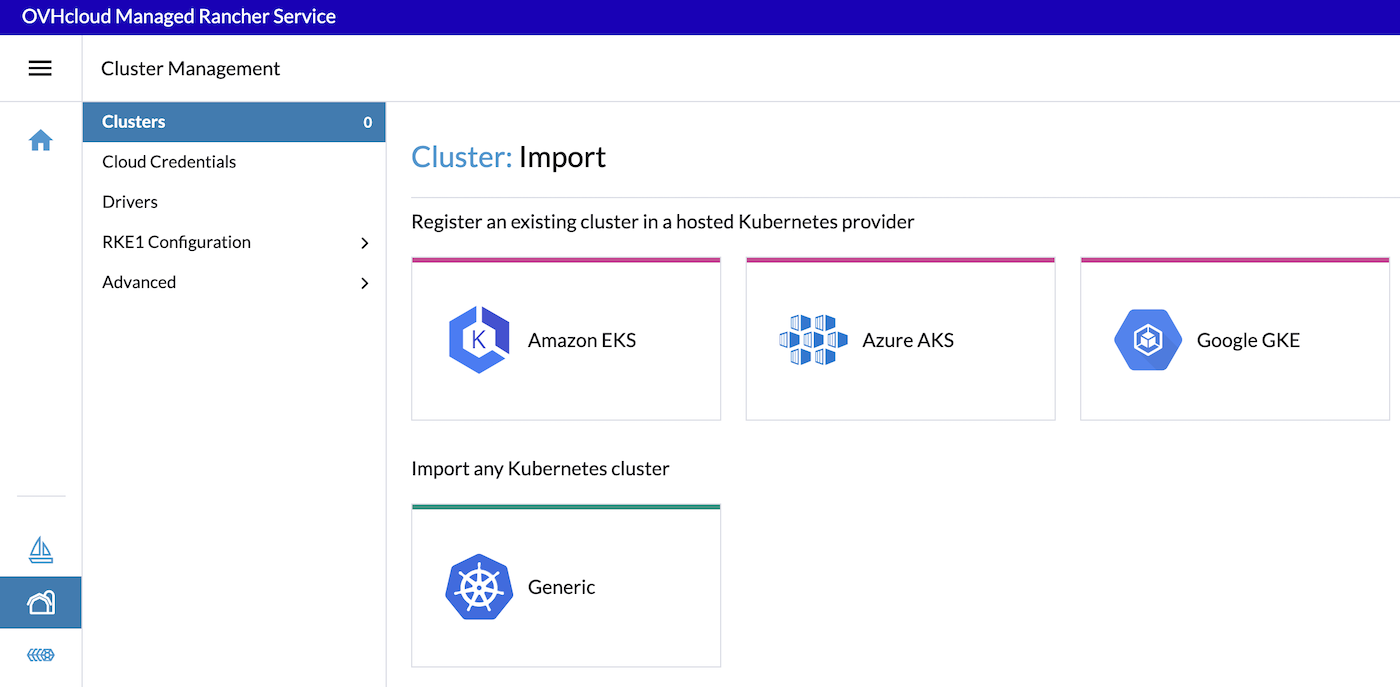Image resolution: width=1400 pixels, height=687 pixels.
Task: Import a Generic Kubernetes cluster card
Action: point(566,587)
